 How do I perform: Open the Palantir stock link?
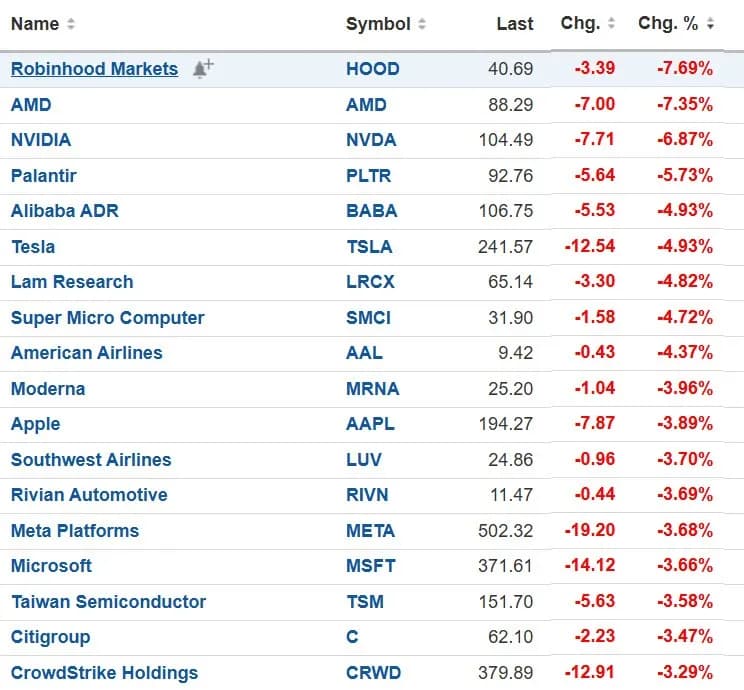coord(44,175)
